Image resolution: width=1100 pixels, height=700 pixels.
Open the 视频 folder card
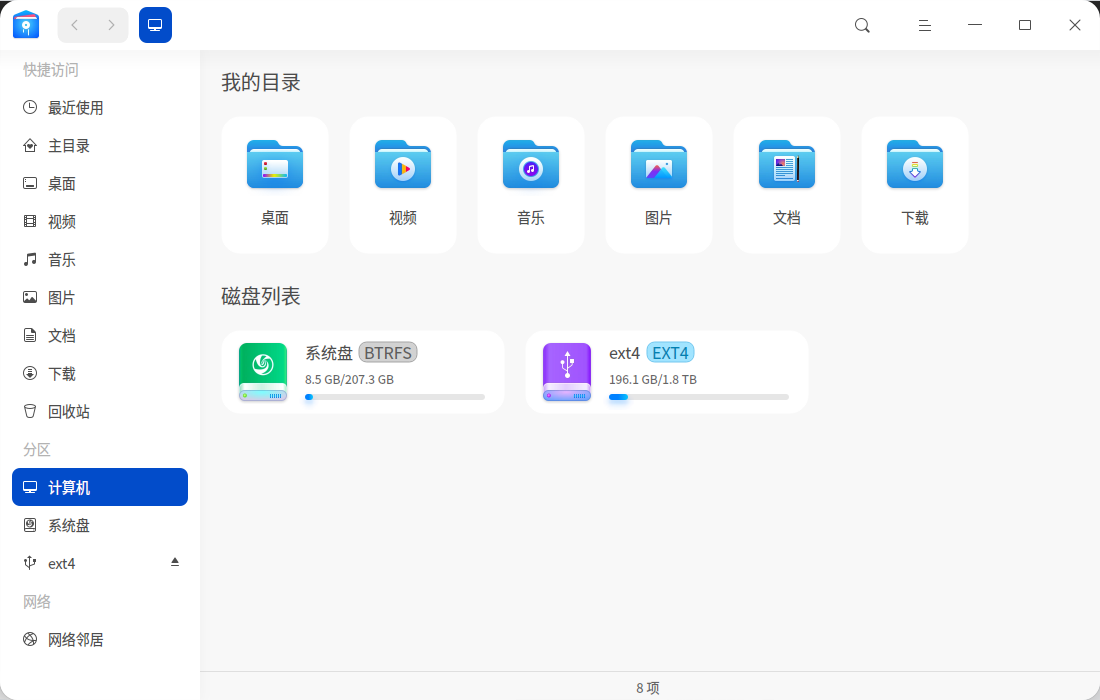tap(403, 184)
